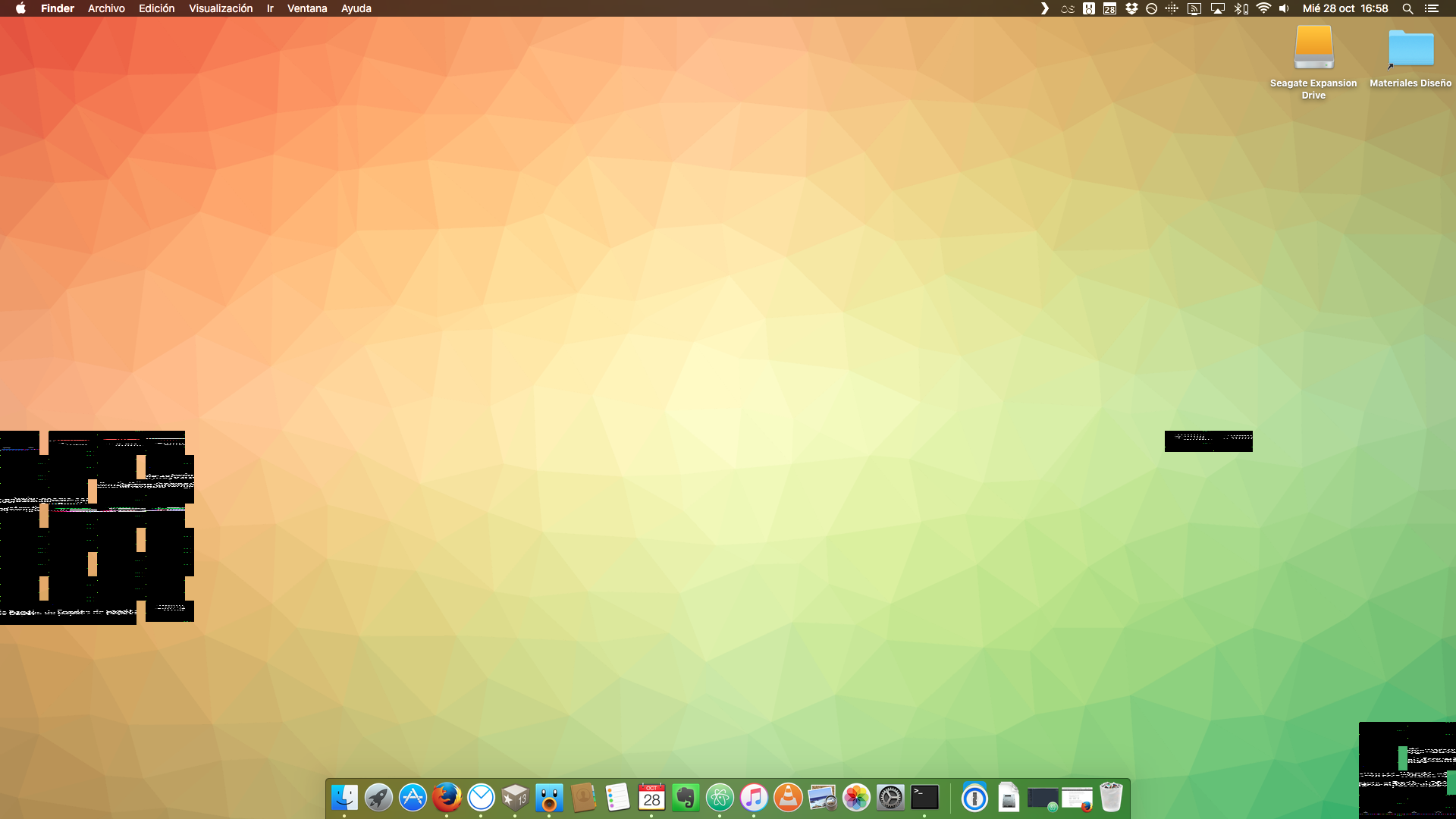Launch Tweetbot from the Dock
This screenshot has height=819, width=1456.
pos(549,798)
